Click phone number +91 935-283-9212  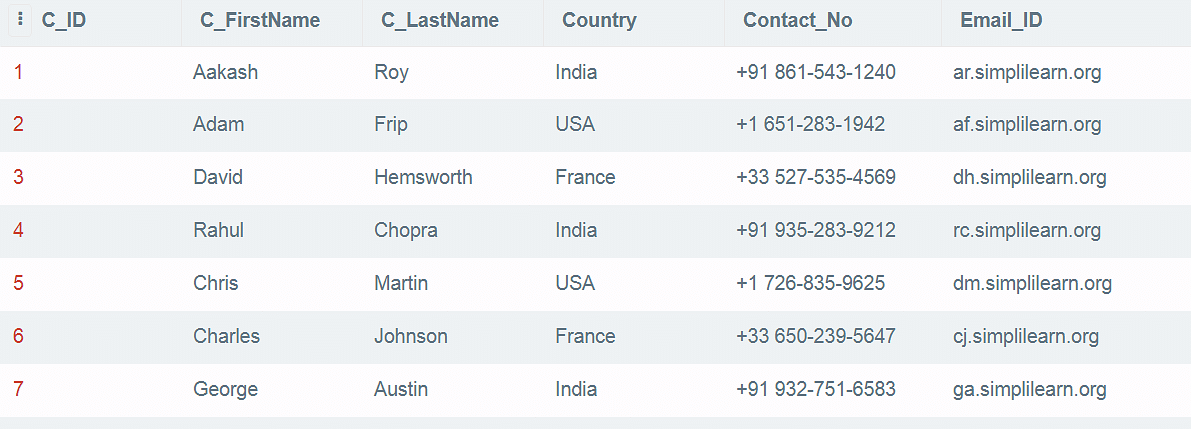tap(816, 230)
